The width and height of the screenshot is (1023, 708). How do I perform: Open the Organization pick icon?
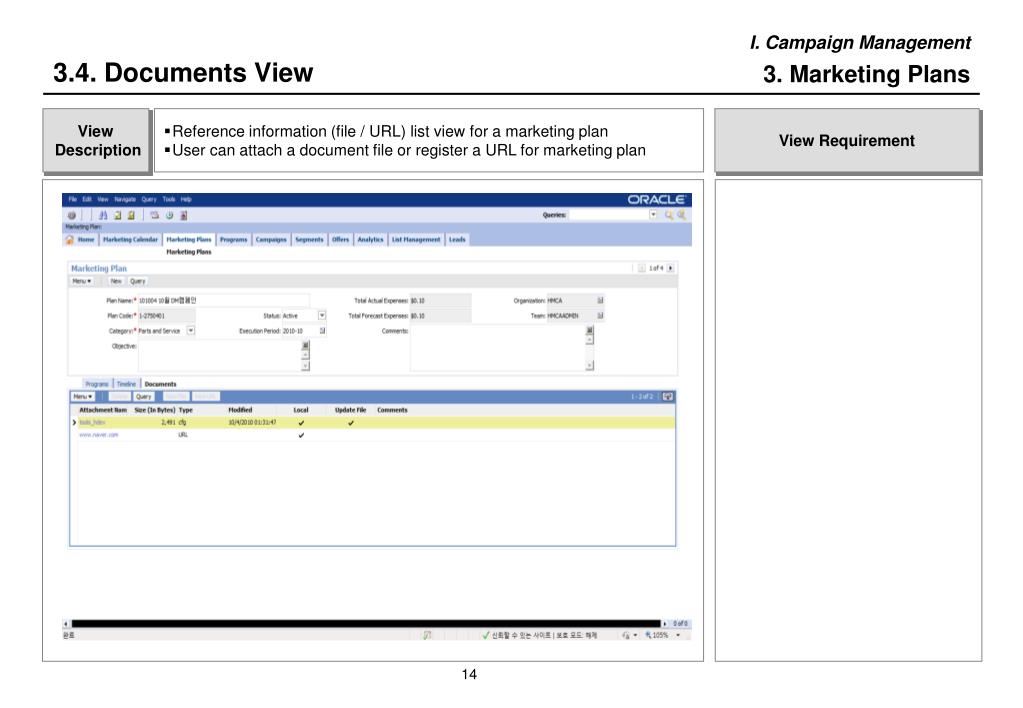coord(600,301)
